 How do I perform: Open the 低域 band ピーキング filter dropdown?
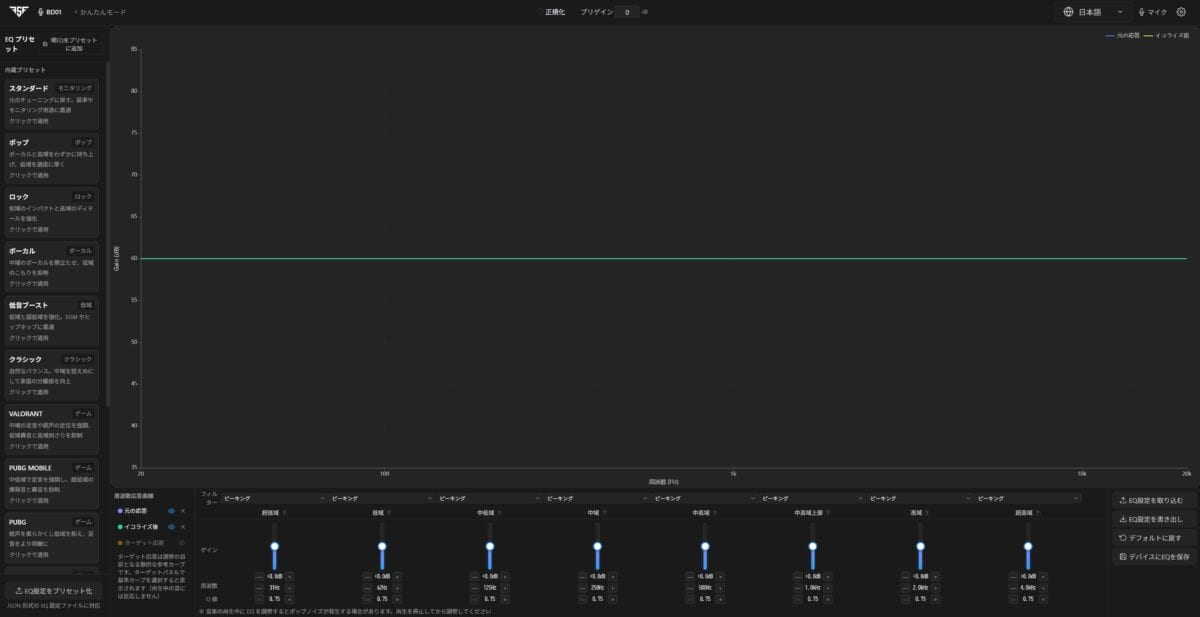coord(382,498)
